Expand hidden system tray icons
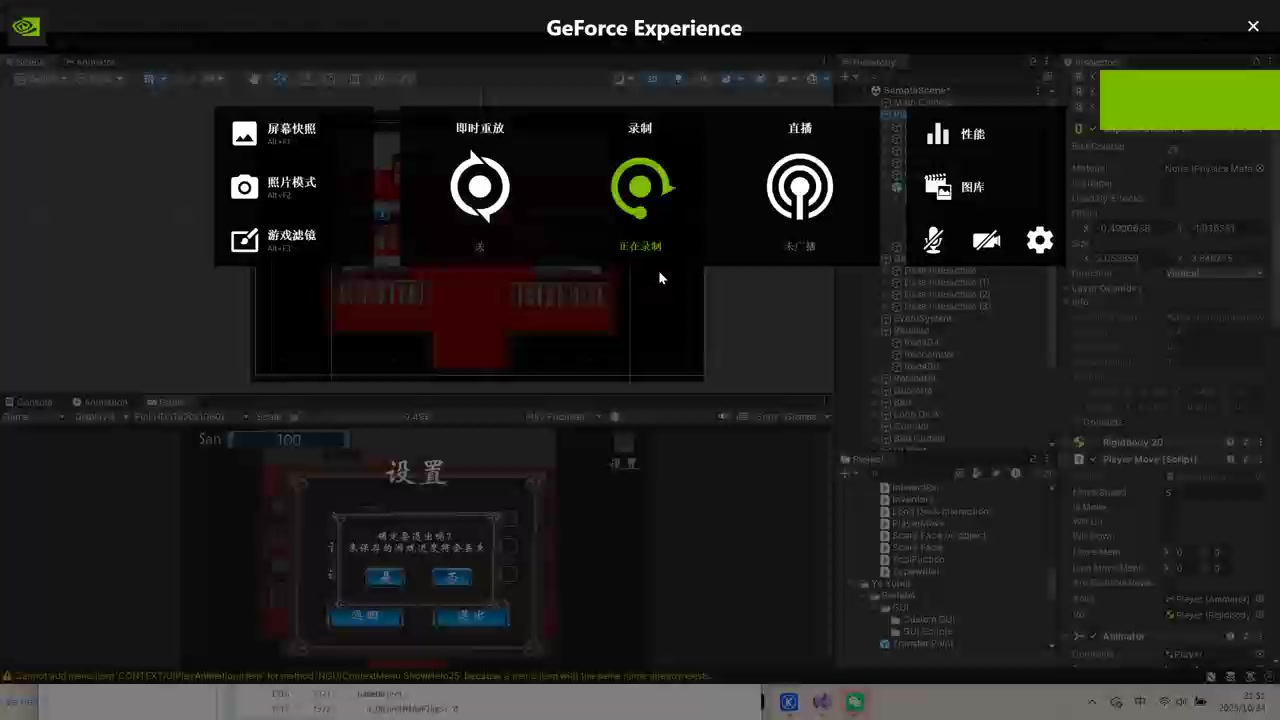Viewport: 1280px width, 720px height. point(1092,702)
